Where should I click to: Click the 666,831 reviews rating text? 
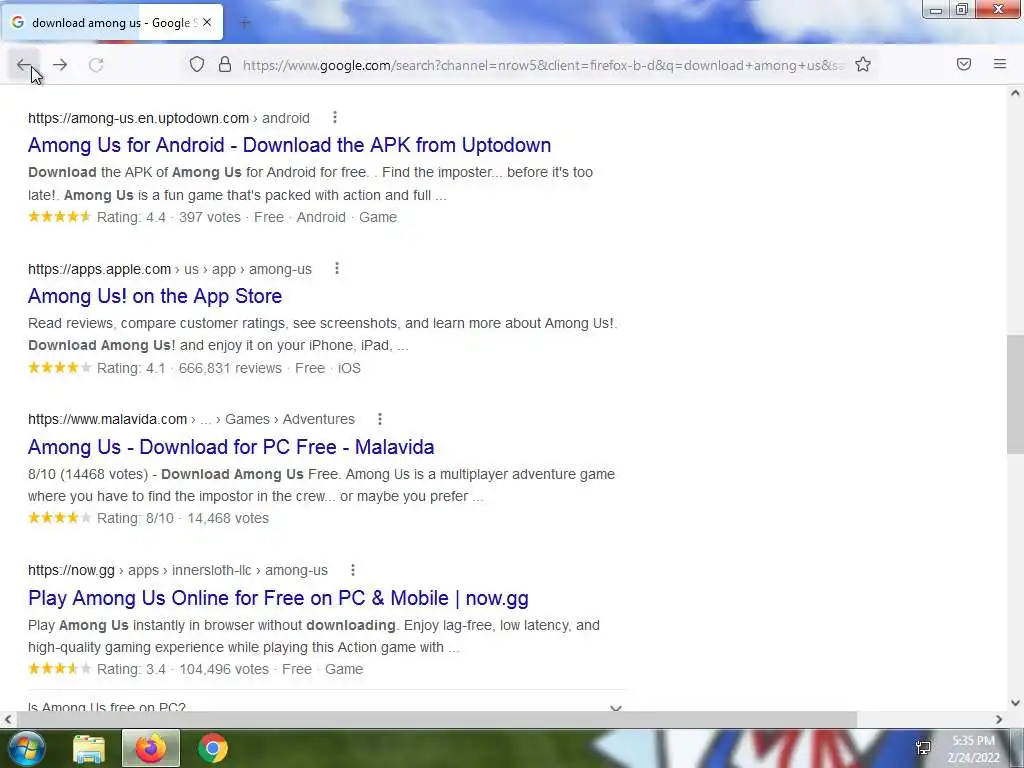click(x=231, y=368)
